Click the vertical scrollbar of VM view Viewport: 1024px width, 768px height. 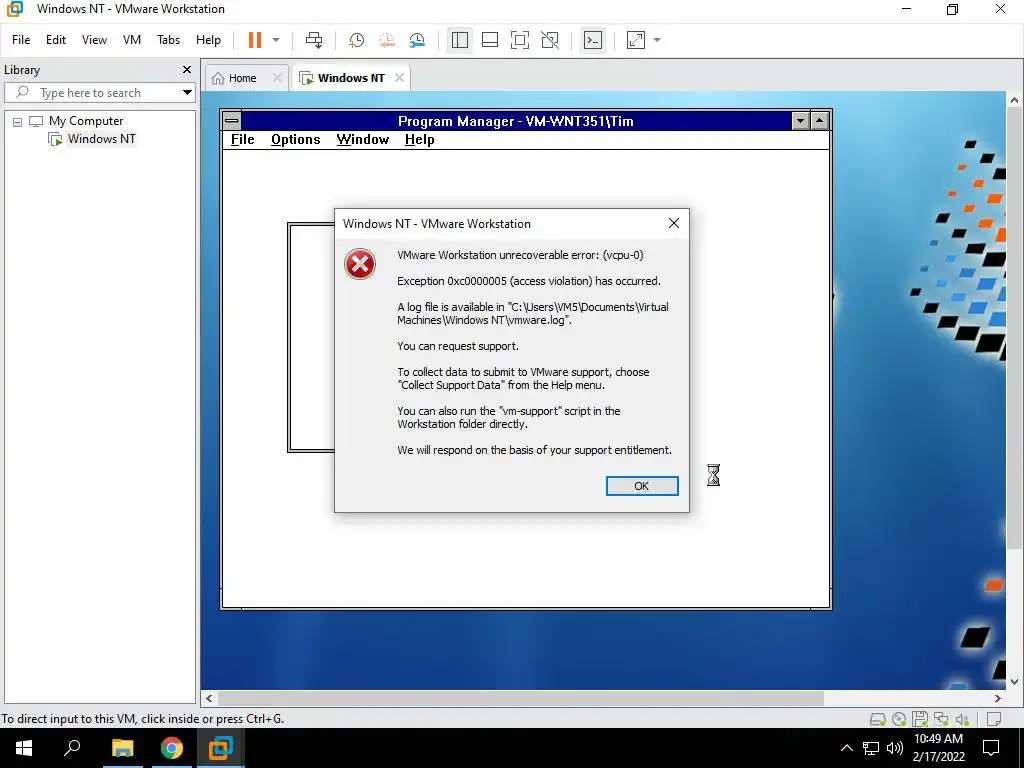[1014, 327]
